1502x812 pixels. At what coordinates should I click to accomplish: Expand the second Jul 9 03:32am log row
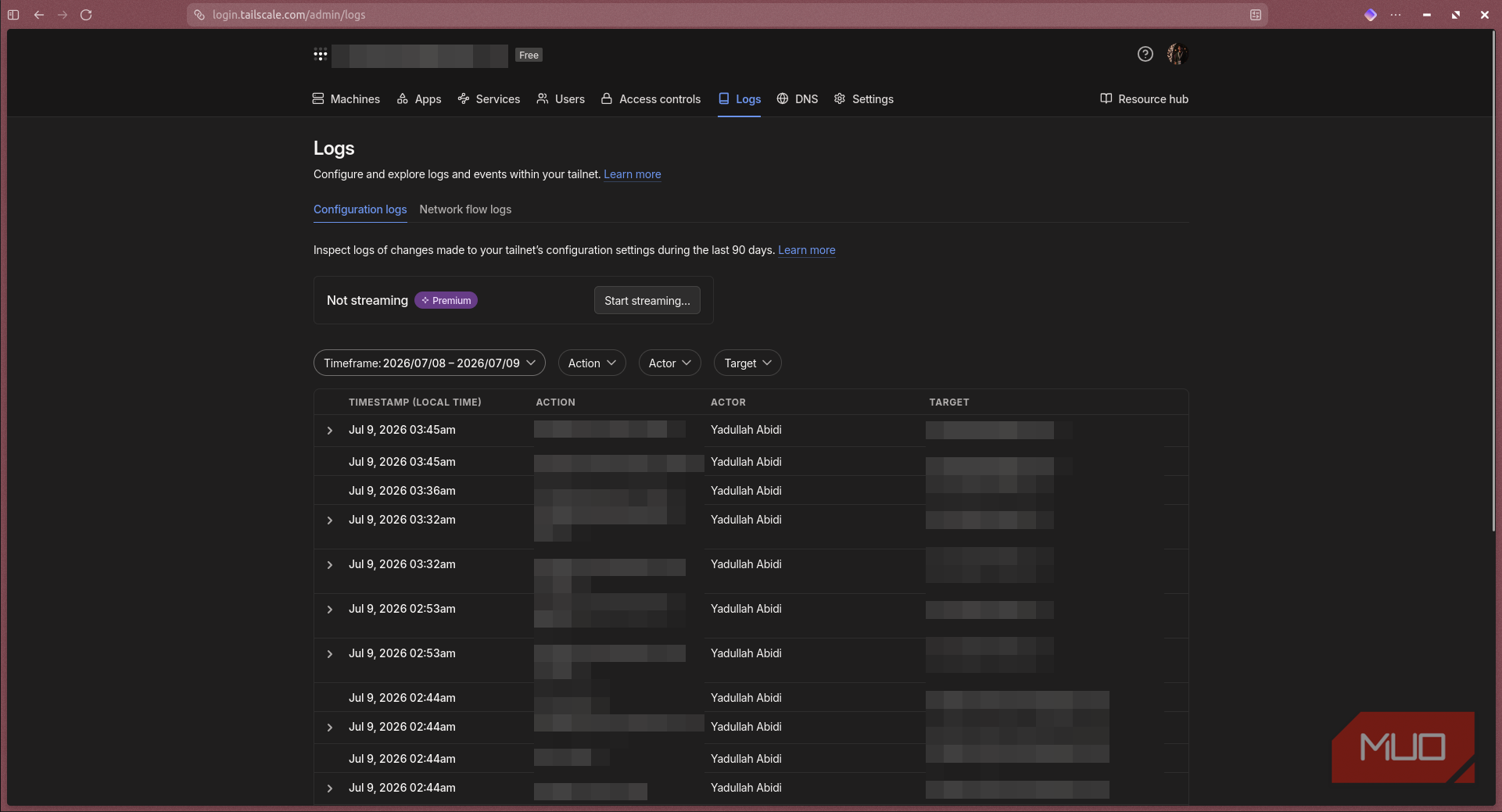(330, 565)
